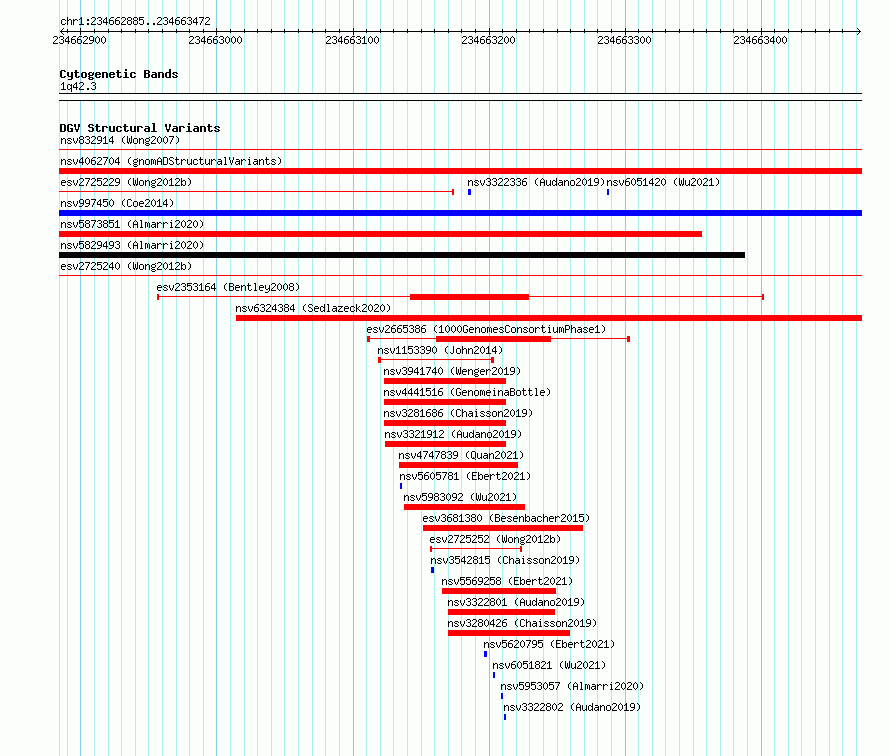Viewport: 890px width, 756px height.
Task: Click the blue nsv6051420 insertion marker
Action: (608, 192)
